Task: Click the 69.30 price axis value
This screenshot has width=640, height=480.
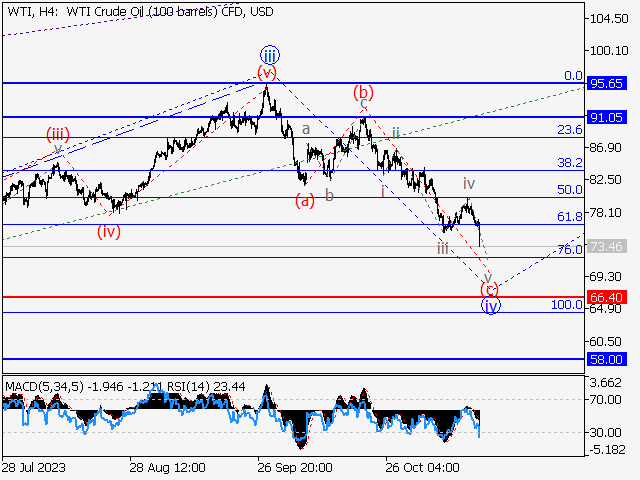Action: click(x=606, y=277)
